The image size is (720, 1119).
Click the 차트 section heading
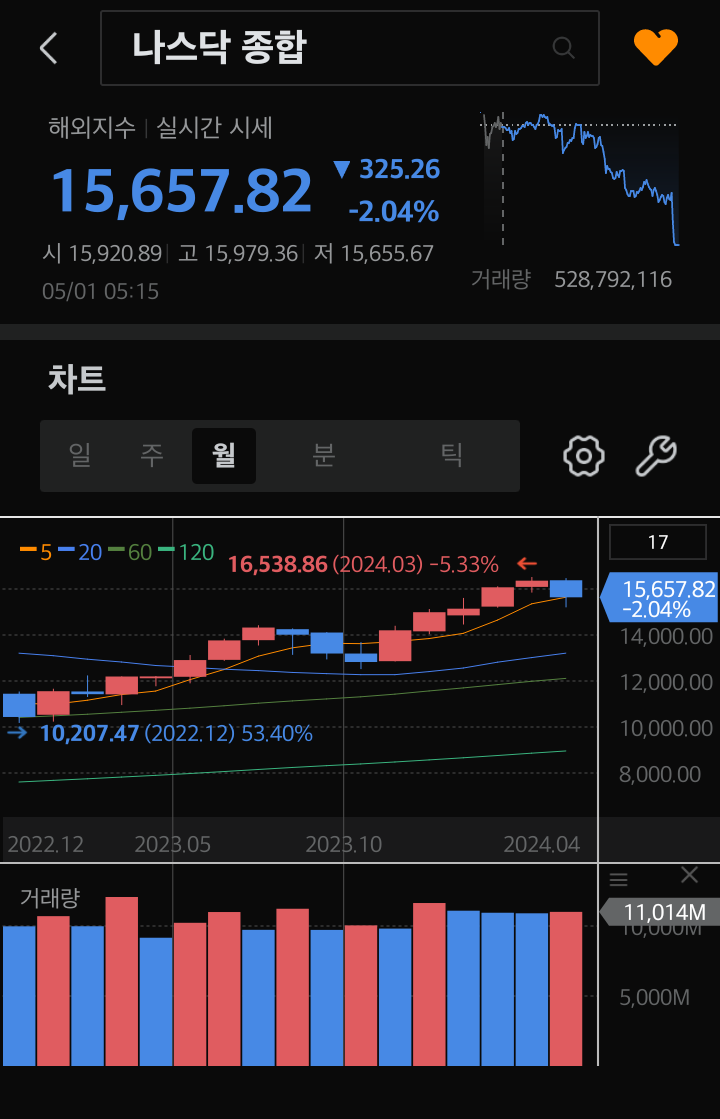coord(77,378)
